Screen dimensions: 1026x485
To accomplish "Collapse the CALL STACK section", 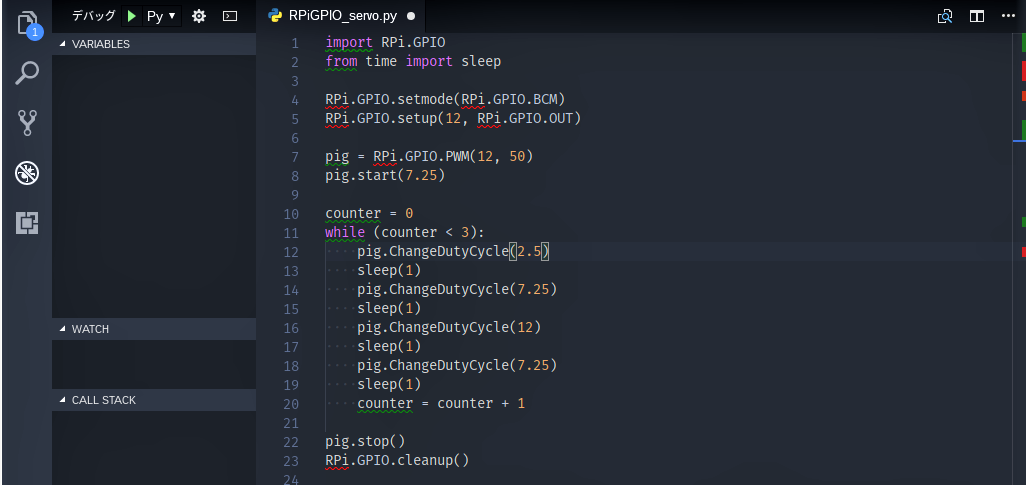I will (x=63, y=400).
